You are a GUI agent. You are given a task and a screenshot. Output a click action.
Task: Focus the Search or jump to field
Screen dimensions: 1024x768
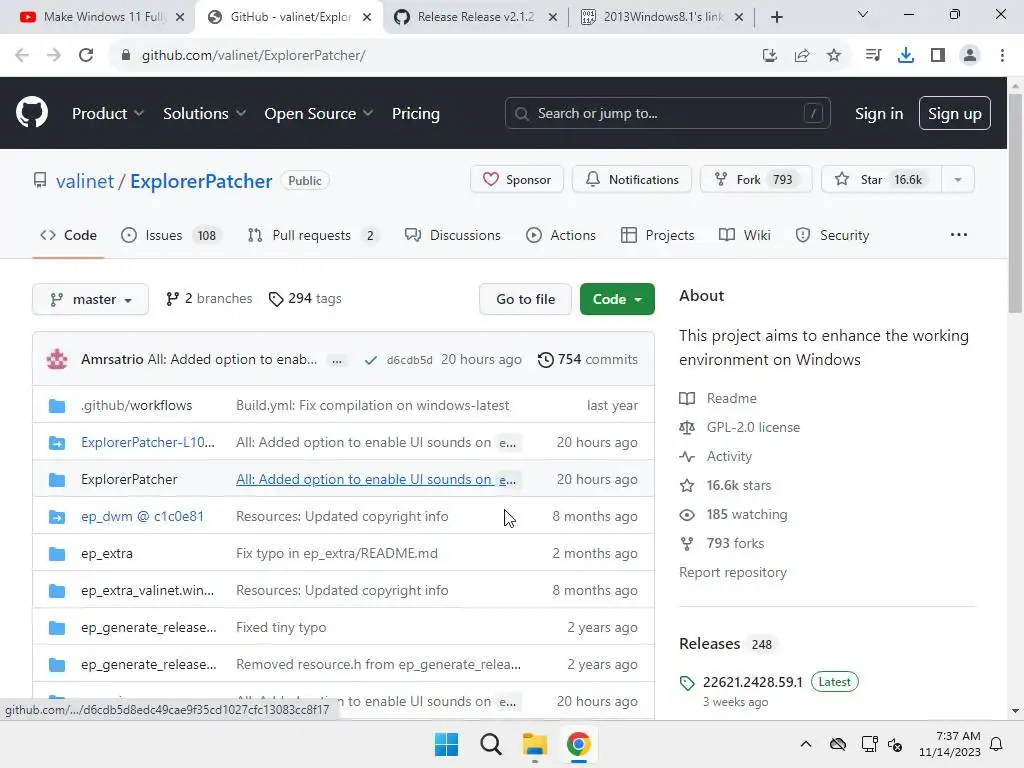tap(667, 114)
